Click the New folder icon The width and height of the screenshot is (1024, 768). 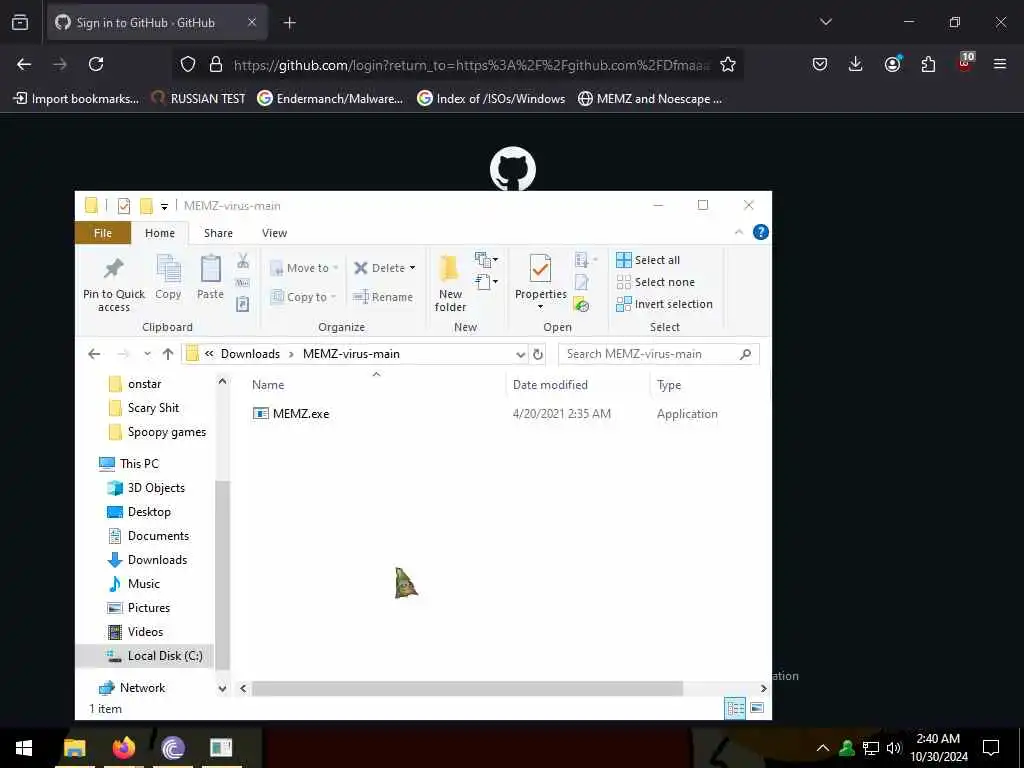[x=449, y=269]
